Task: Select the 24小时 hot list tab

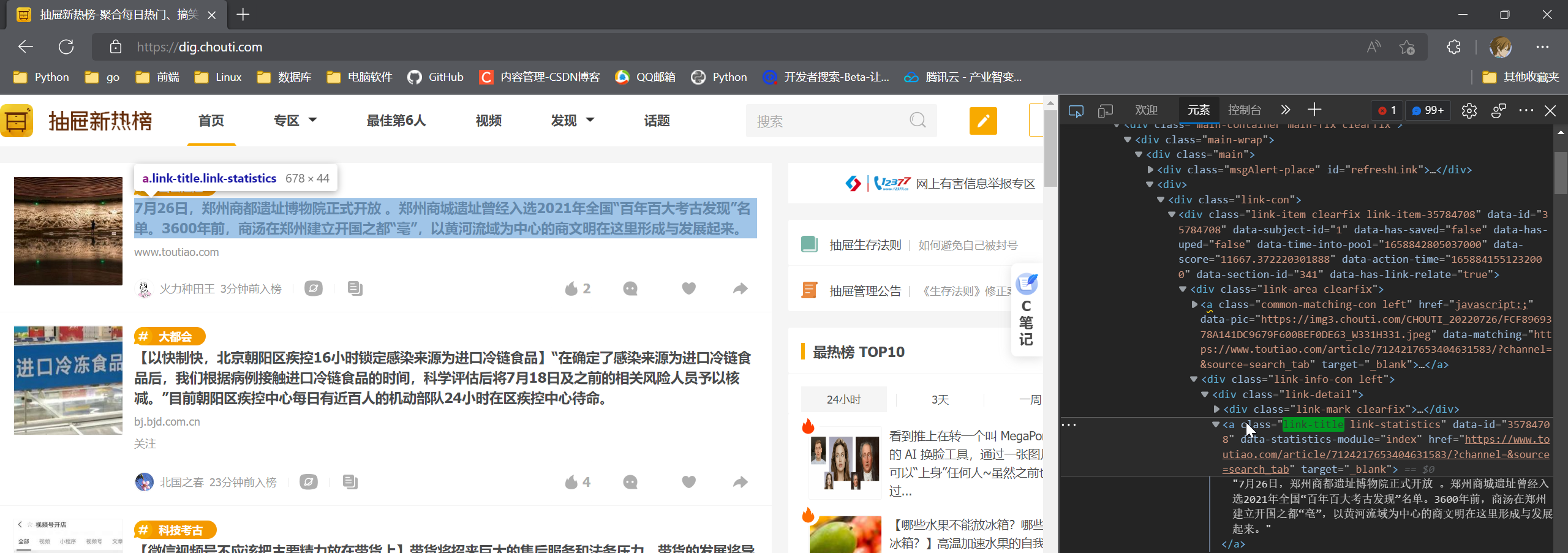Action: (x=843, y=399)
